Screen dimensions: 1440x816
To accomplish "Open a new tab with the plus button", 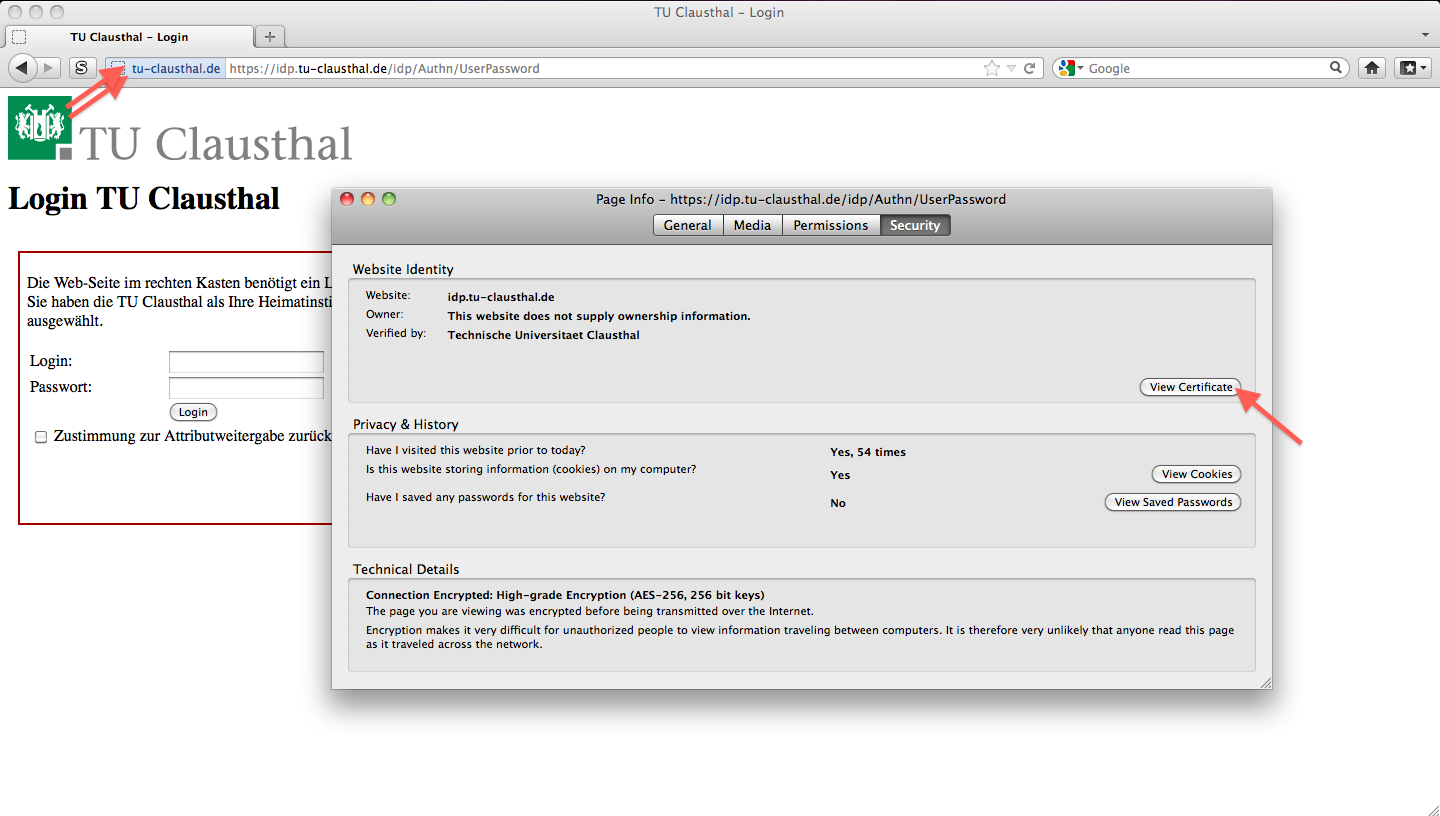I will coord(269,37).
